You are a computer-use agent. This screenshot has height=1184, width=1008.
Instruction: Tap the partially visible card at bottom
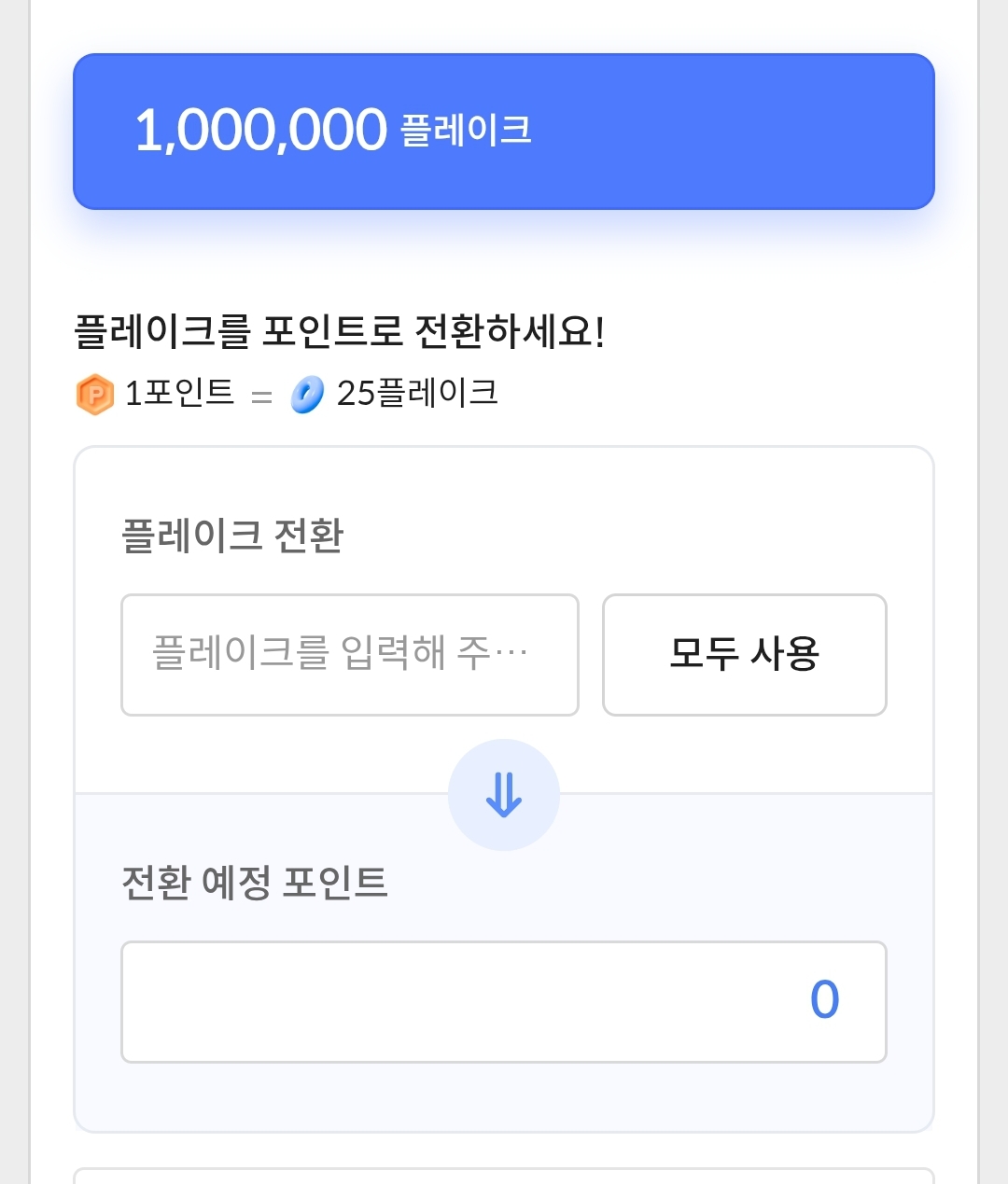[504, 1175]
